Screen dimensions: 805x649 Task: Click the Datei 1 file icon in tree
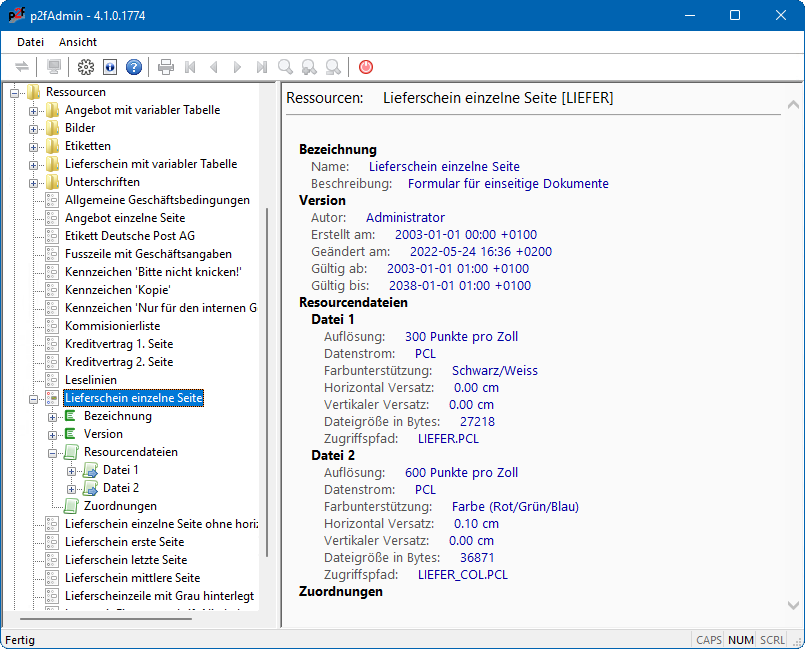pyautogui.click(x=90, y=470)
